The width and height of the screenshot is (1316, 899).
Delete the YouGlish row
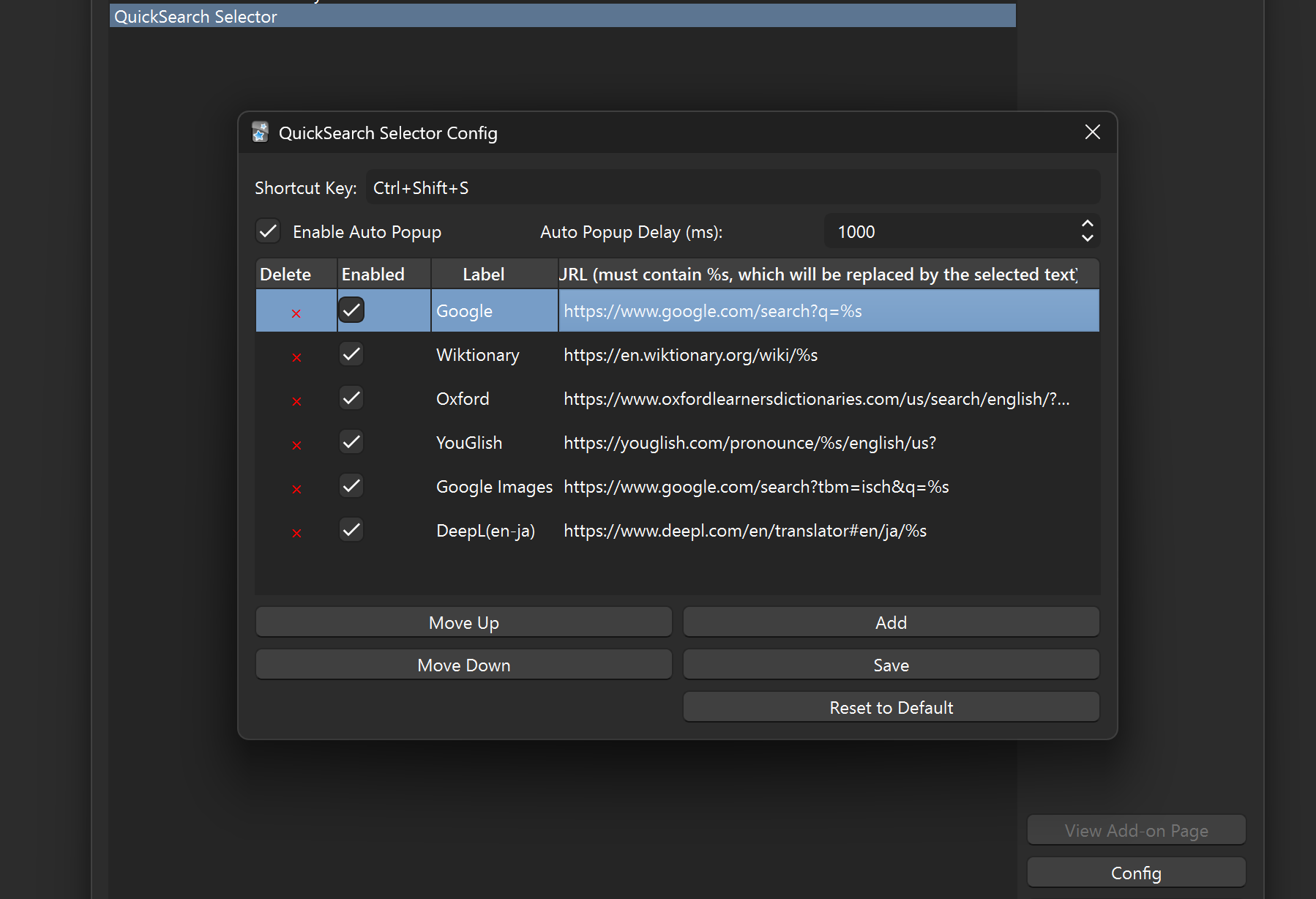[296, 445]
